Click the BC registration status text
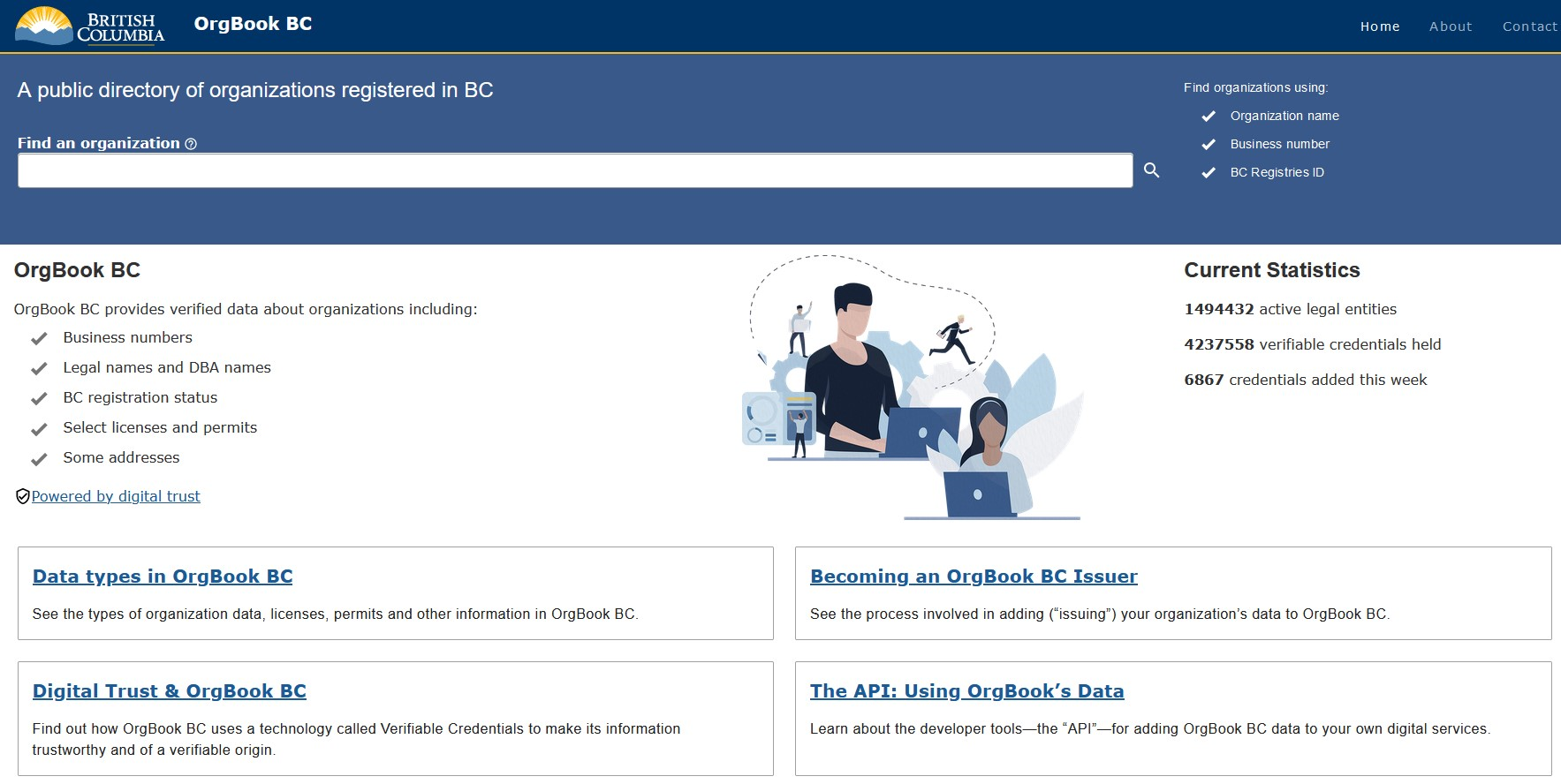Viewport: 1561px width, 784px height. (140, 397)
